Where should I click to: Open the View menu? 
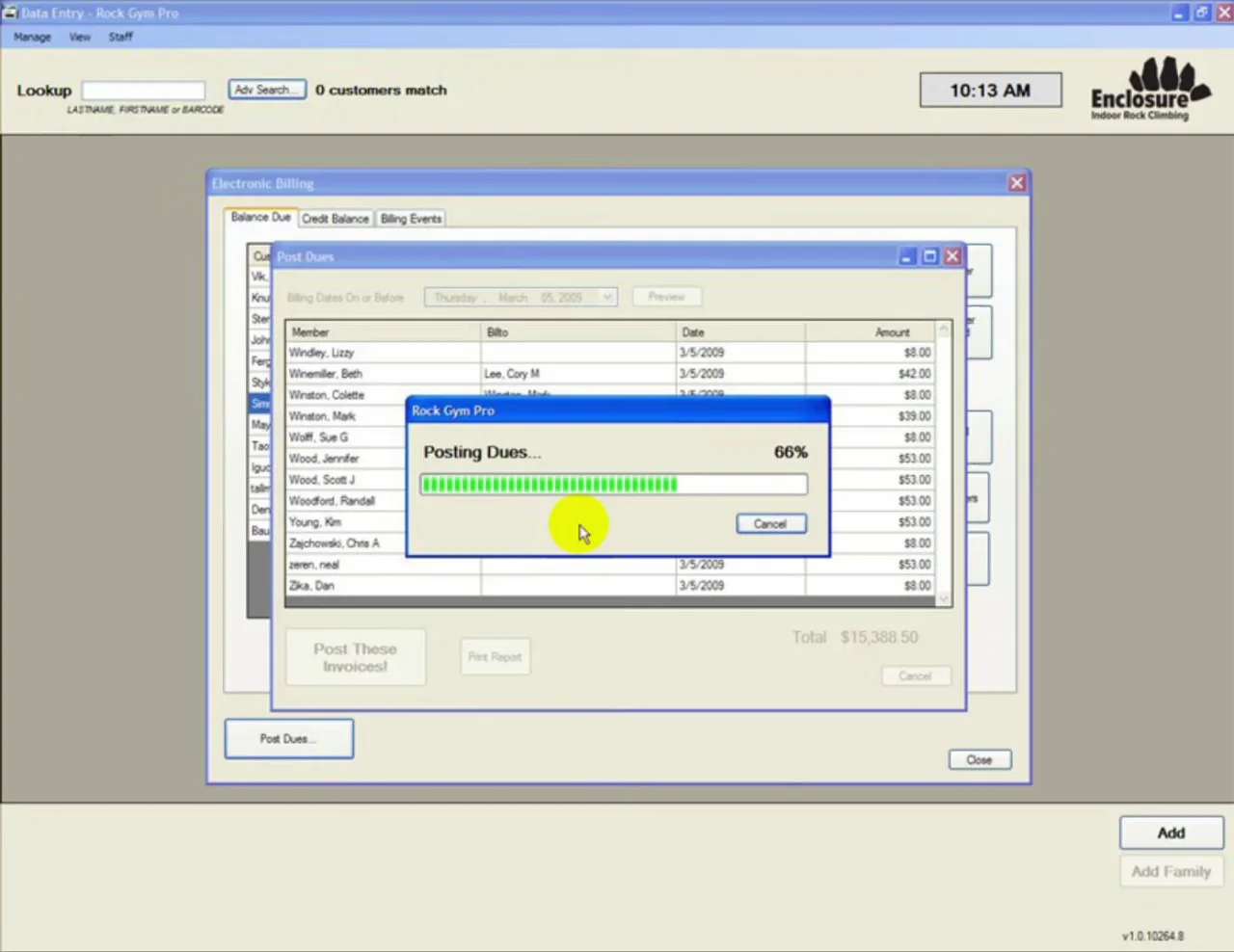(80, 37)
